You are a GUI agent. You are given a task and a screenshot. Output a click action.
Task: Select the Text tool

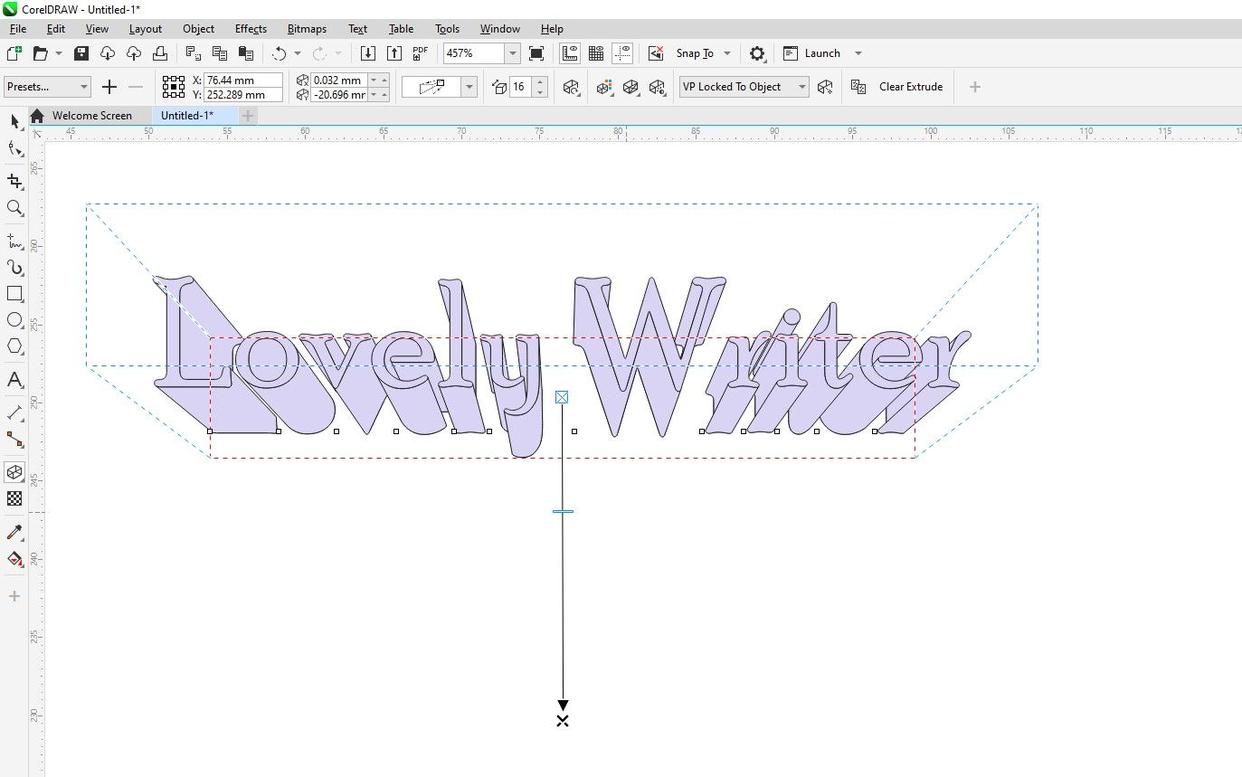click(x=14, y=380)
